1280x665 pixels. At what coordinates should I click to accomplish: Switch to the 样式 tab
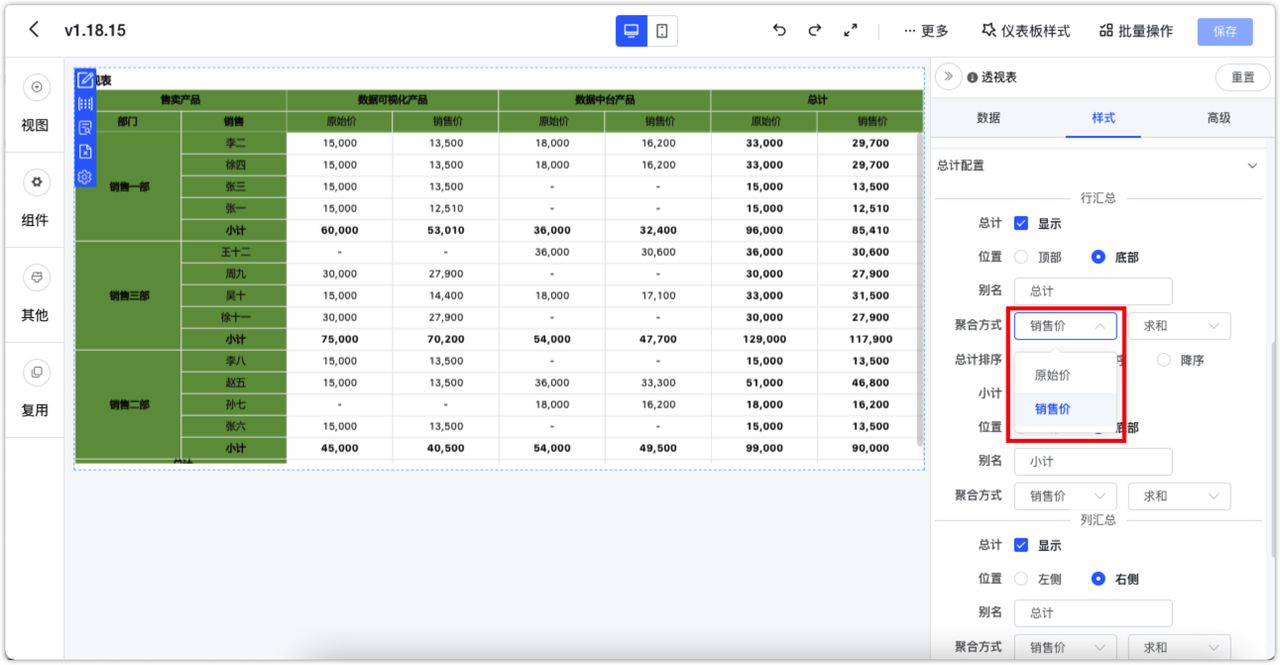1103,118
